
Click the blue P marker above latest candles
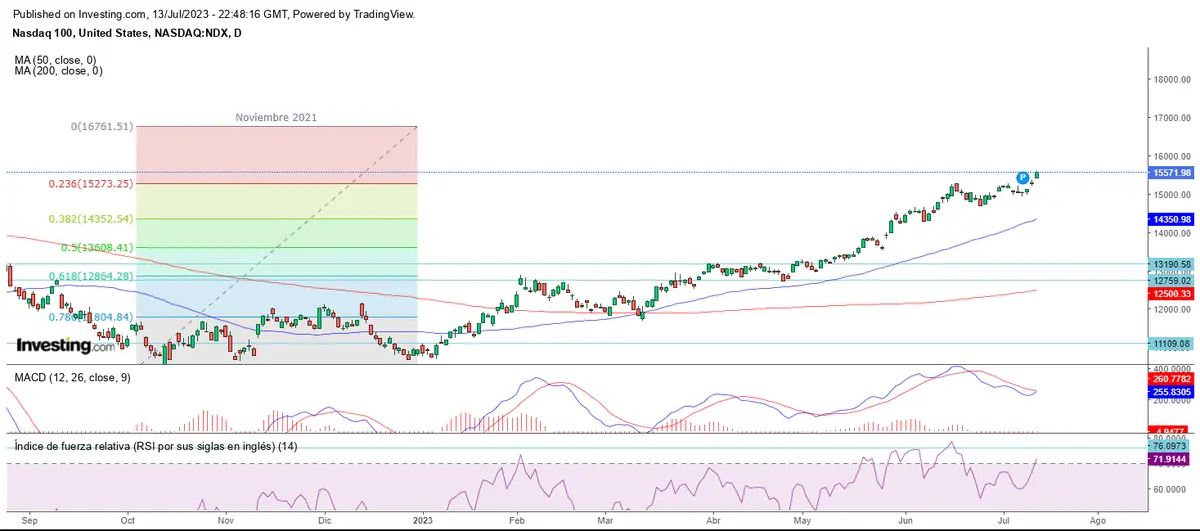(1022, 178)
